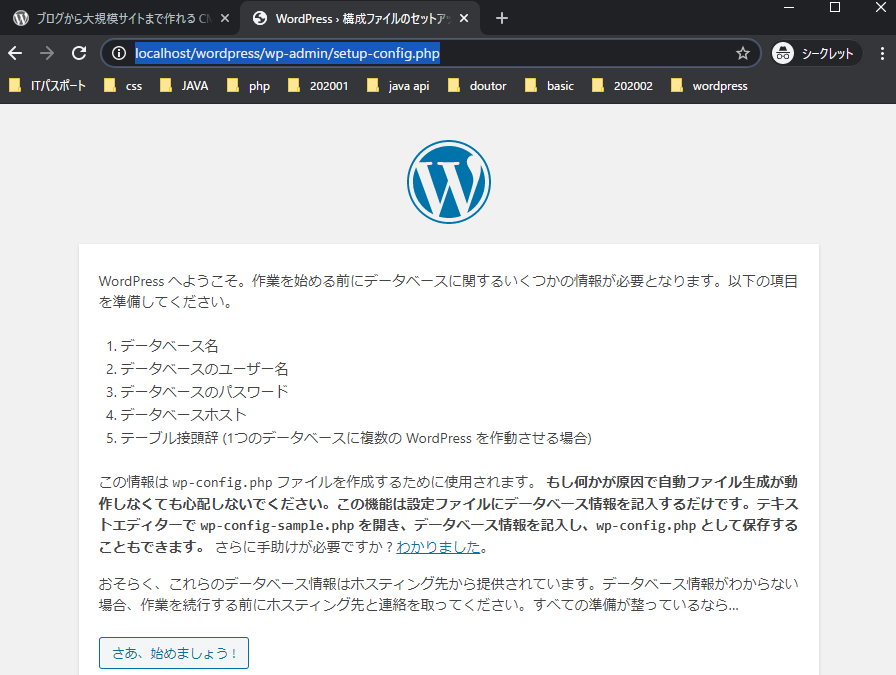Open the css bookmark folder
The height and width of the screenshot is (675, 896).
(x=123, y=86)
